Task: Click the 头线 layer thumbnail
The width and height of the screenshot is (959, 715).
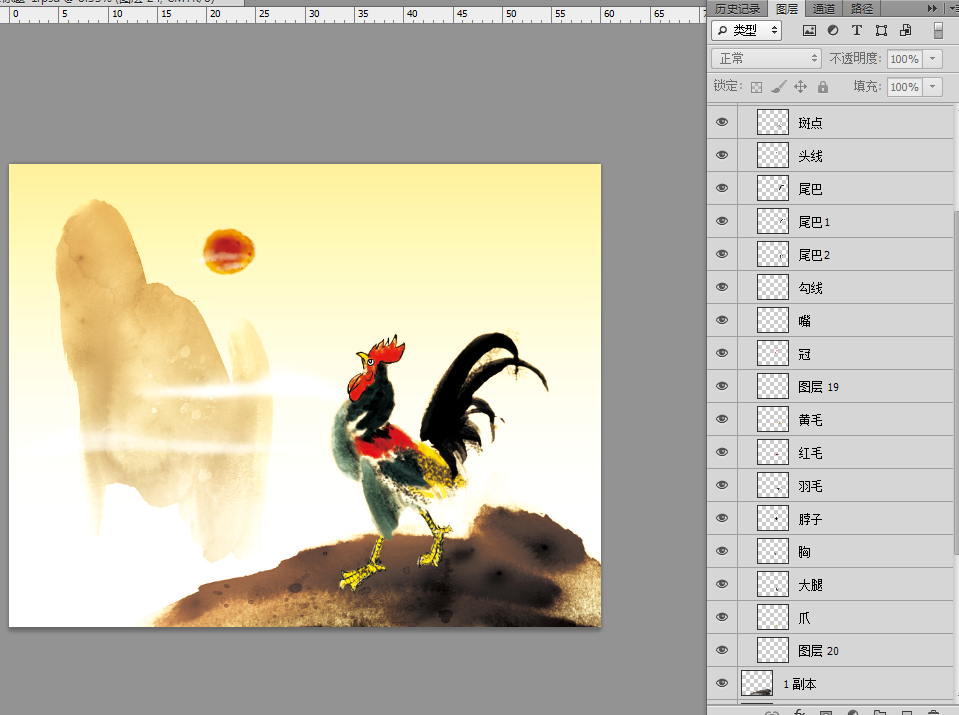Action: click(773, 155)
